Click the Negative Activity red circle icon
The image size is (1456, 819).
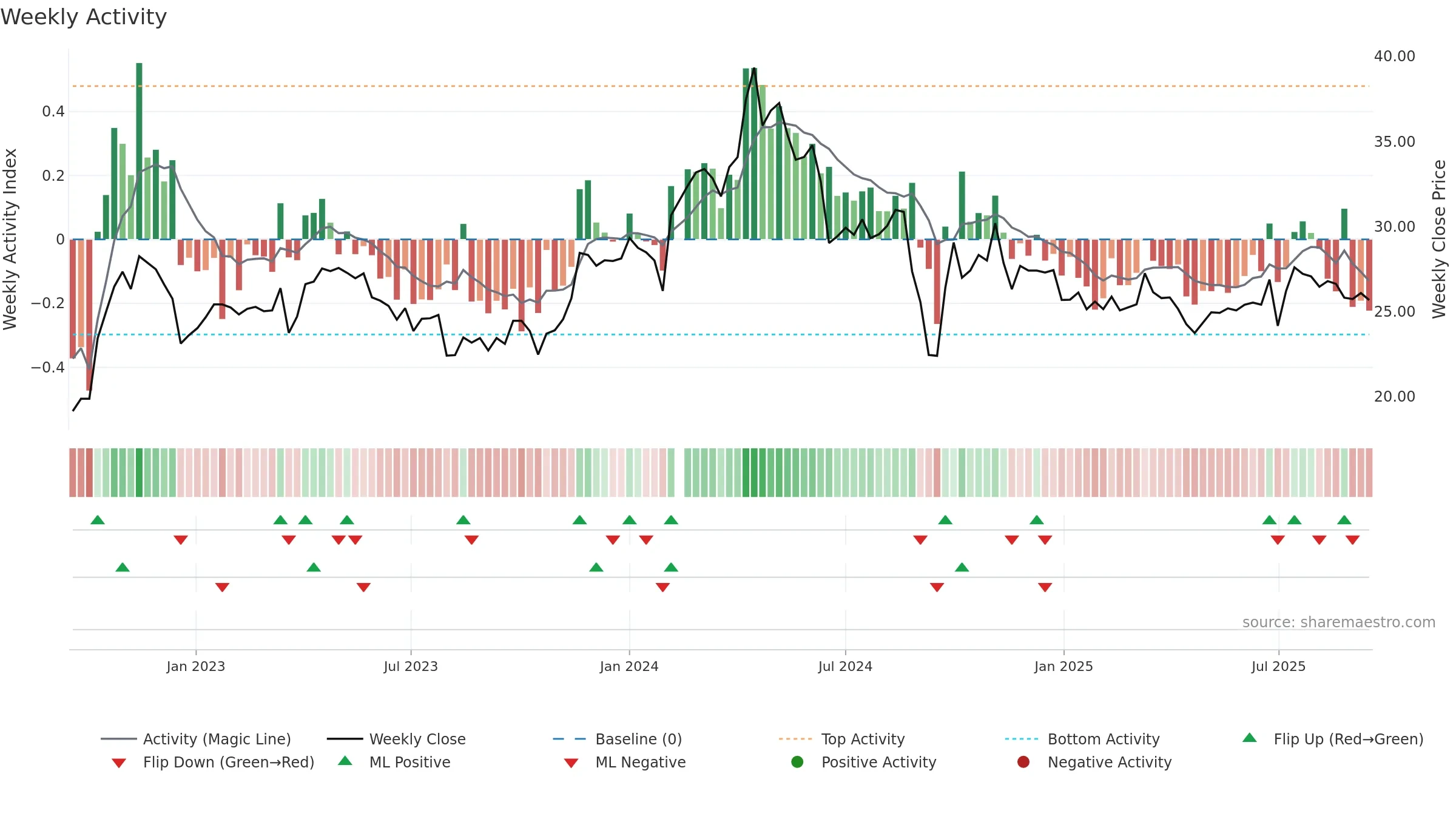(1023, 762)
